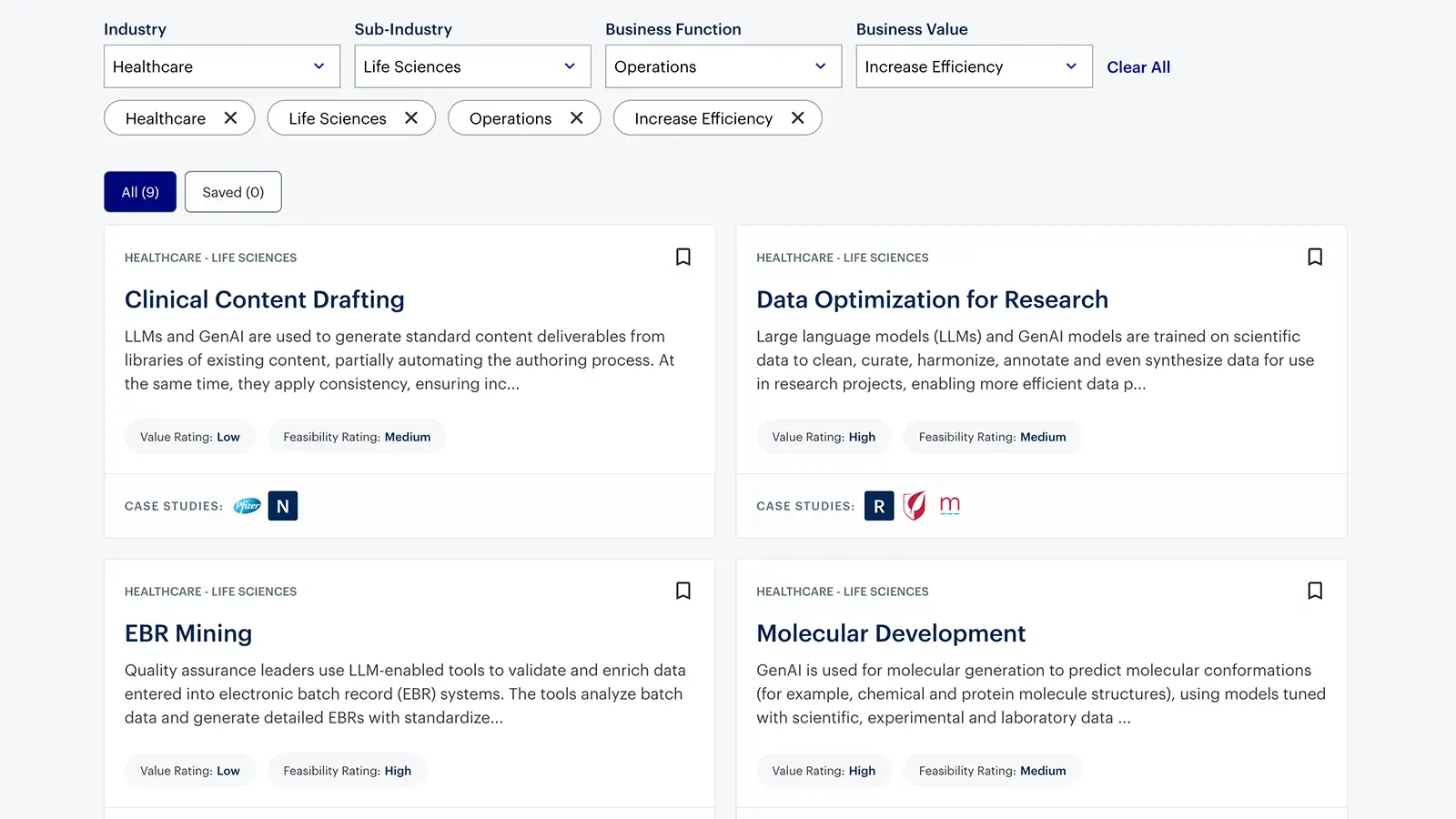Click the red shield case study logo

pyautogui.click(x=914, y=506)
